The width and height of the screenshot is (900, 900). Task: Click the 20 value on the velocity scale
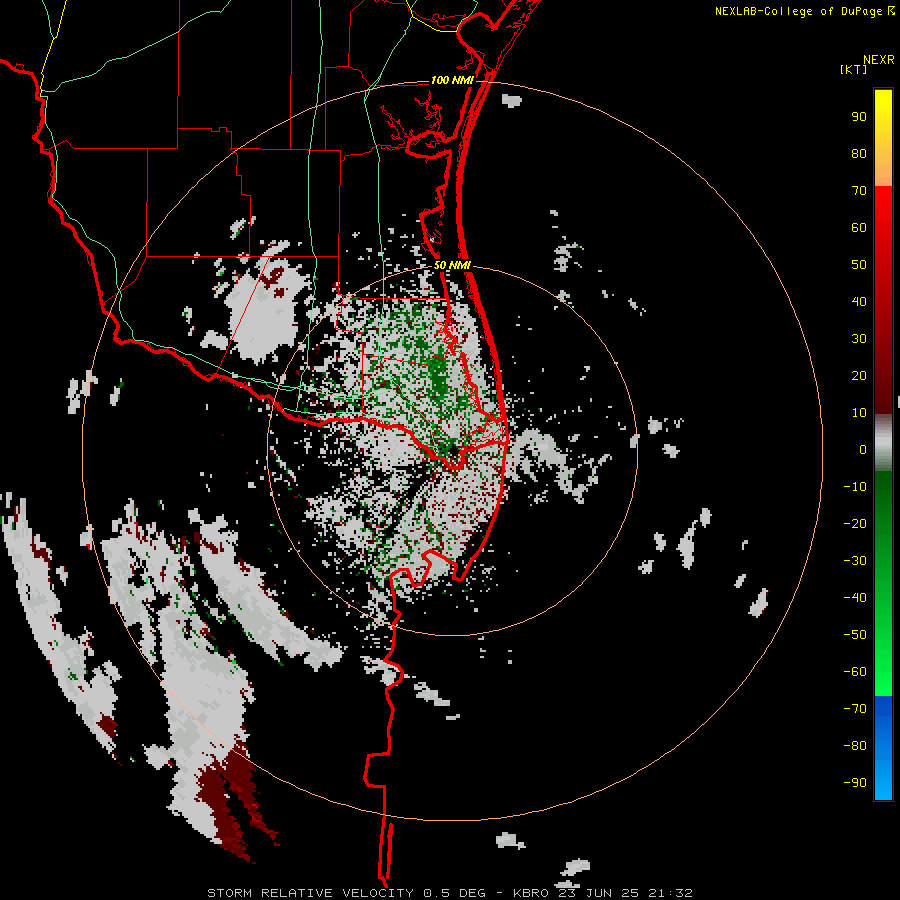859,375
